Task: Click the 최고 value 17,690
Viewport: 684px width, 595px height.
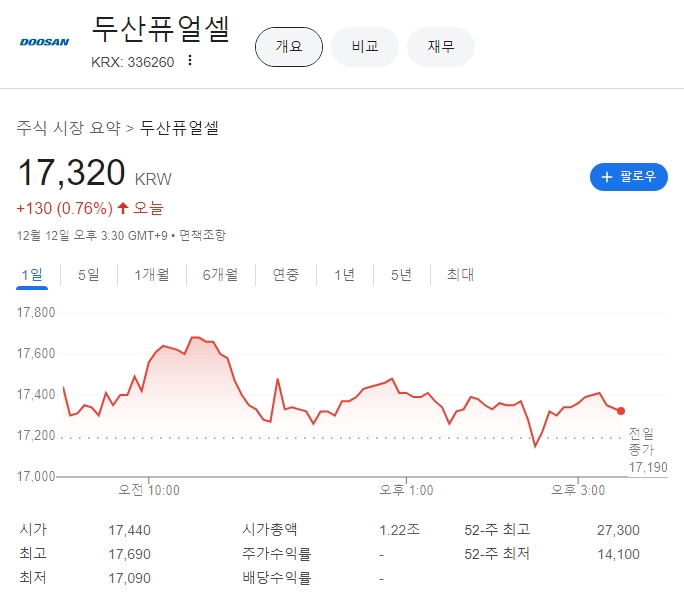Action: point(129,554)
